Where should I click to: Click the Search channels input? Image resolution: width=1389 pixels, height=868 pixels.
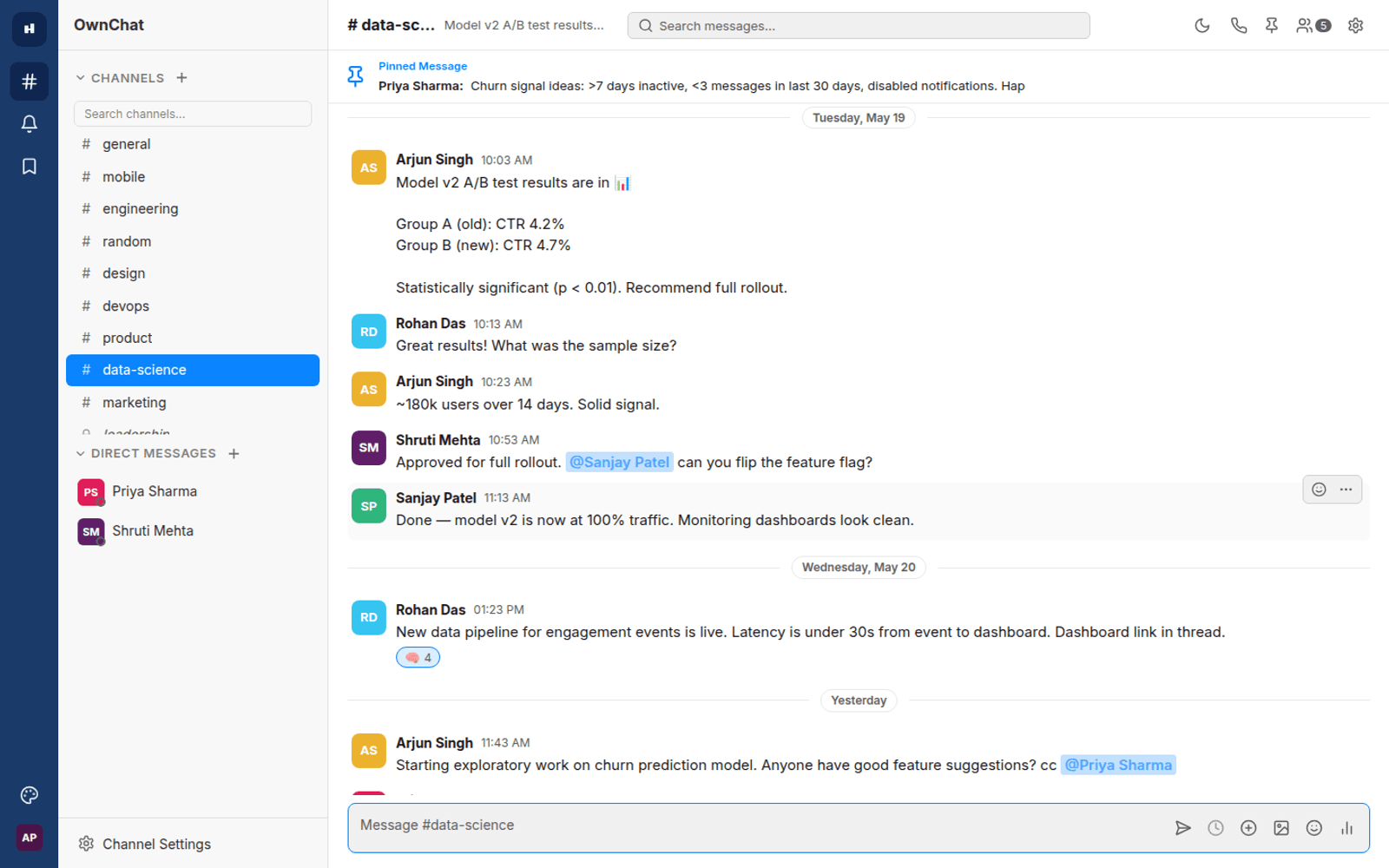coord(193,114)
